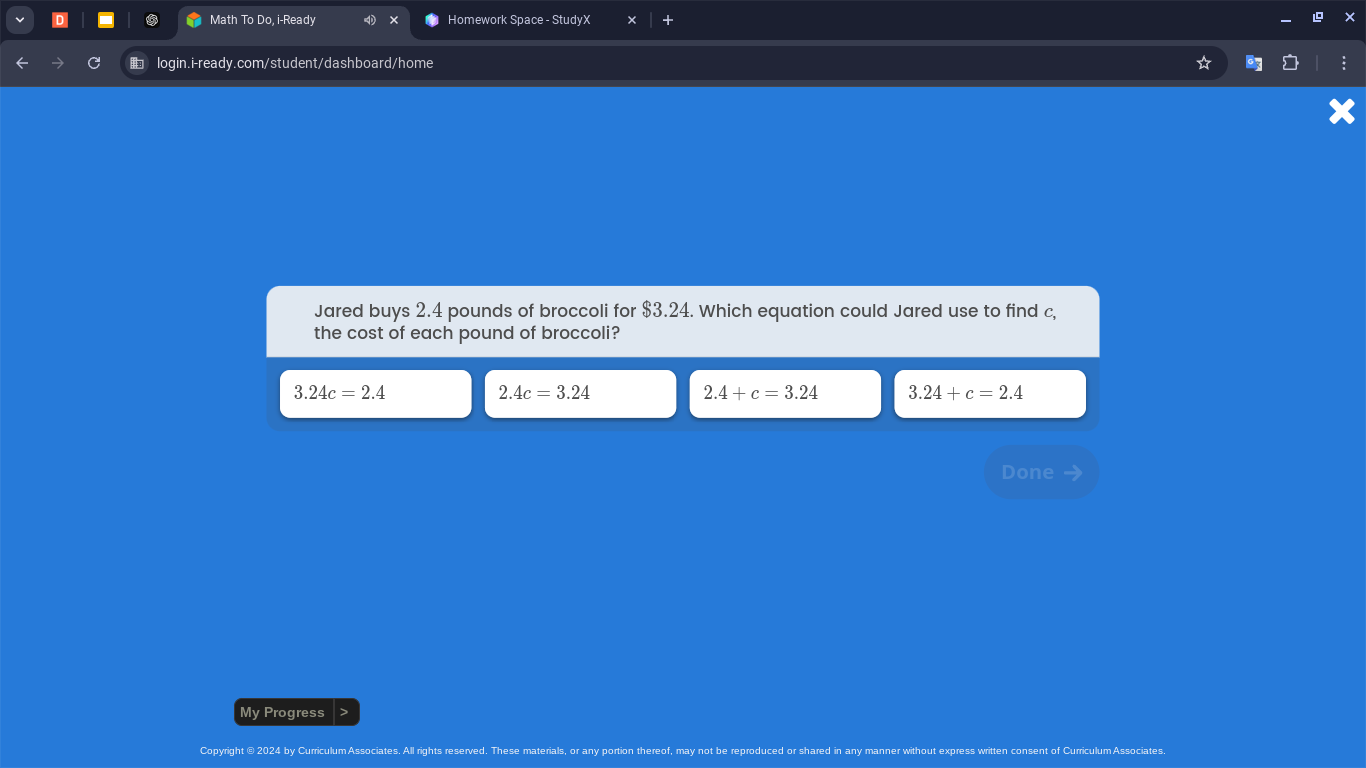Viewport: 1366px width, 768px height.
Task: Close the browser window
Action: 1349,18
